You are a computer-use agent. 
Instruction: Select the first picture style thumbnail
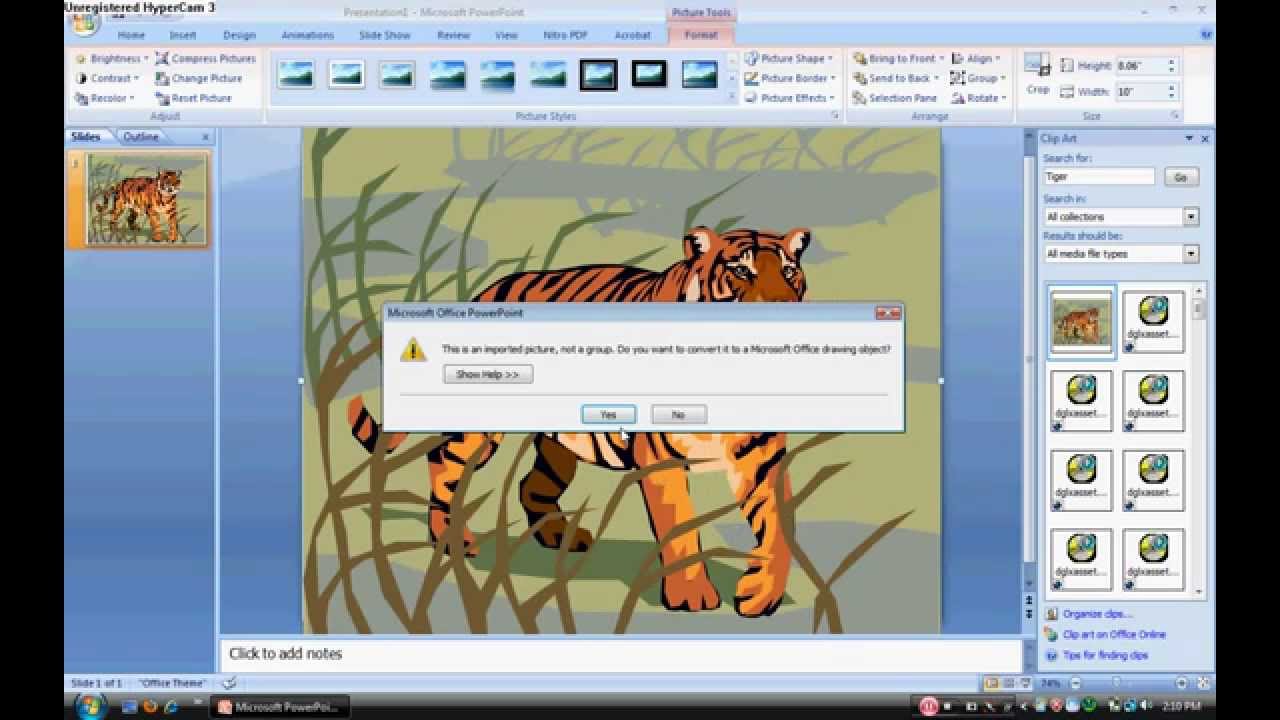click(x=296, y=74)
